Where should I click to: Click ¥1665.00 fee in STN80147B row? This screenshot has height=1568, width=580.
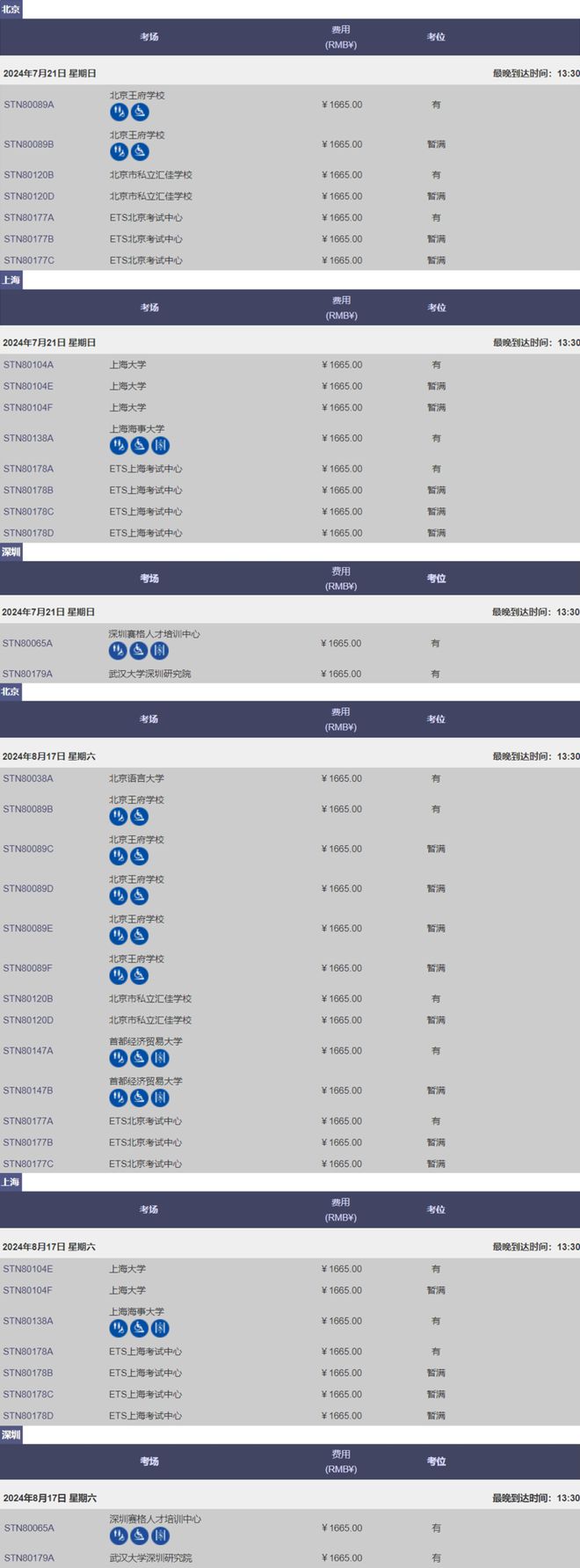coord(342,1090)
